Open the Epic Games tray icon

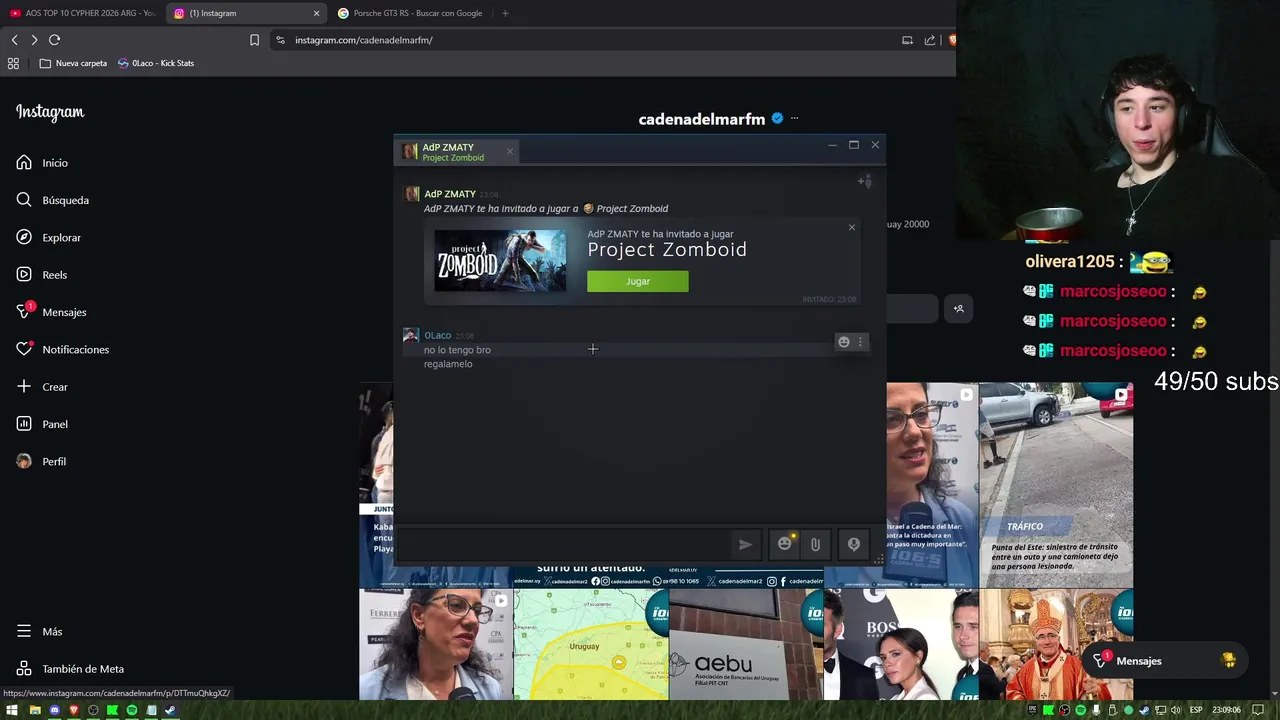click(1032, 710)
